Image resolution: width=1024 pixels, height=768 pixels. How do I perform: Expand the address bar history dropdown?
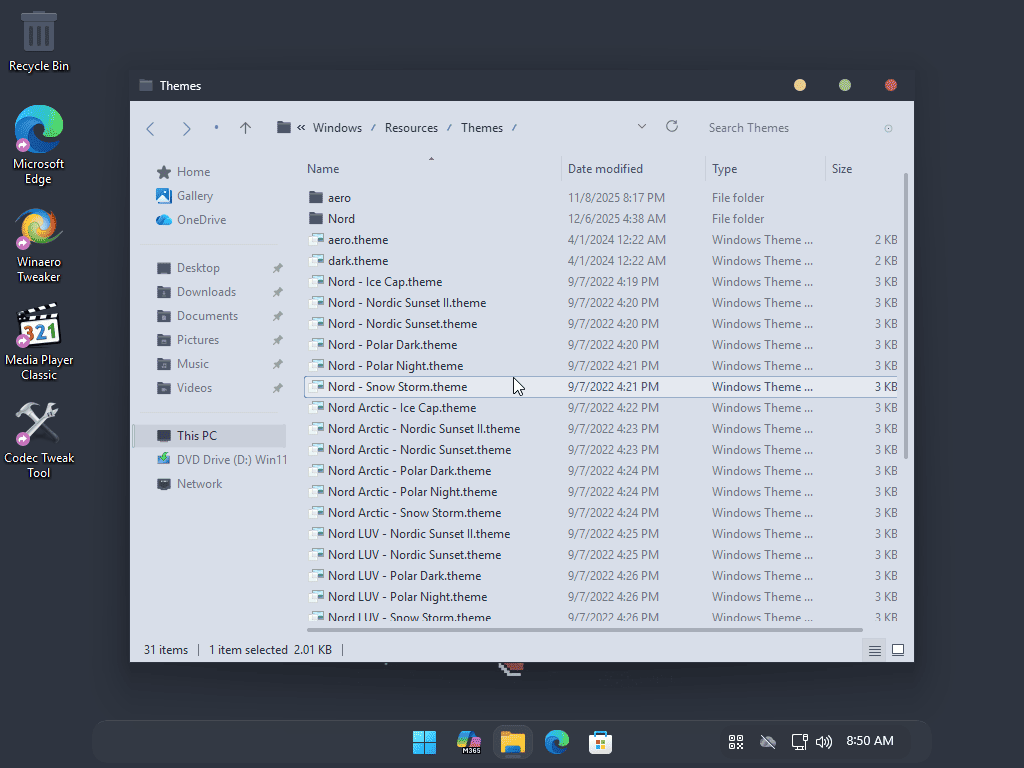click(641, 127)
